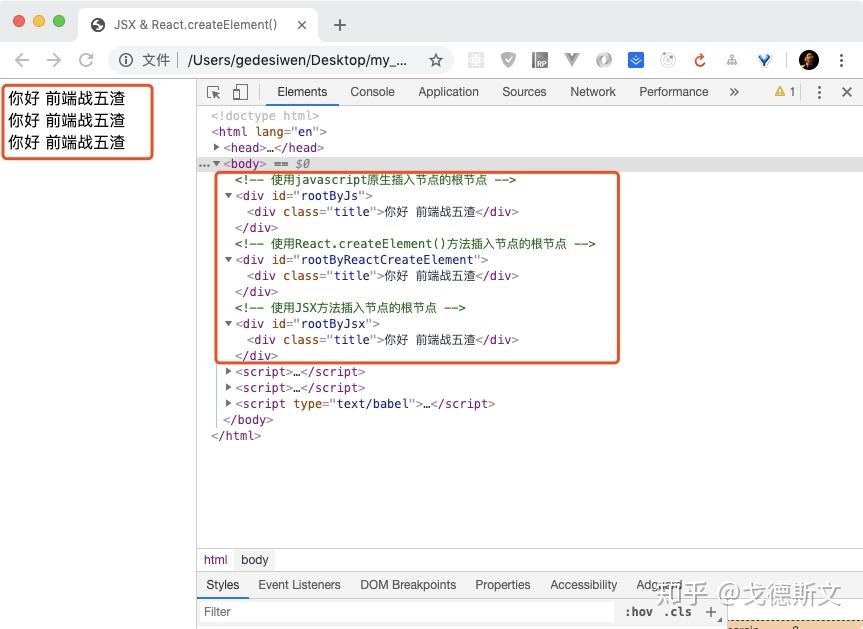This screenshot has width=863, height=629.
Task: Click the Styles filter input field
Action: (300, 611)
